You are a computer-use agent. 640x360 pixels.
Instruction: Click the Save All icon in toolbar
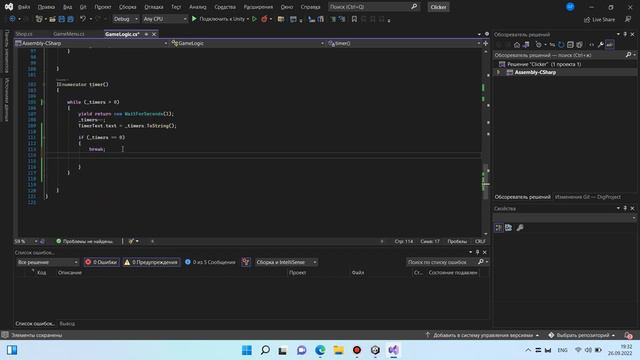pos(70,19)
